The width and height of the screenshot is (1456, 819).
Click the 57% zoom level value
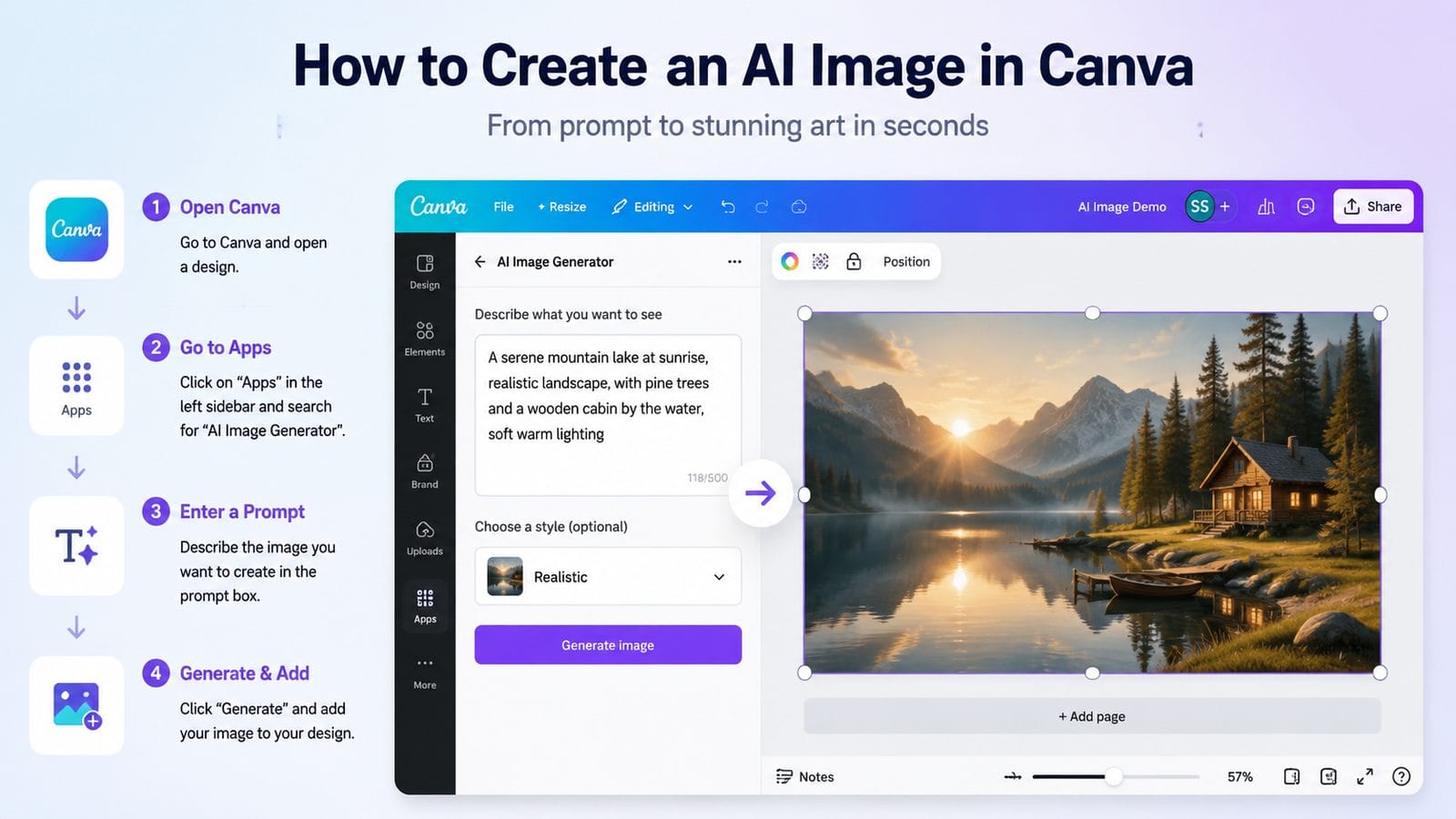coord(1239,776)
